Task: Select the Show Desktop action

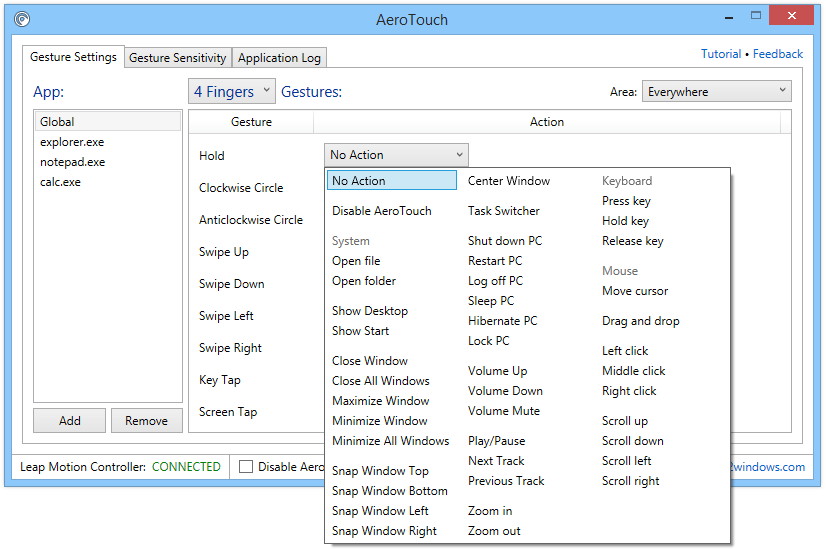Action: (x=370, y=311)
